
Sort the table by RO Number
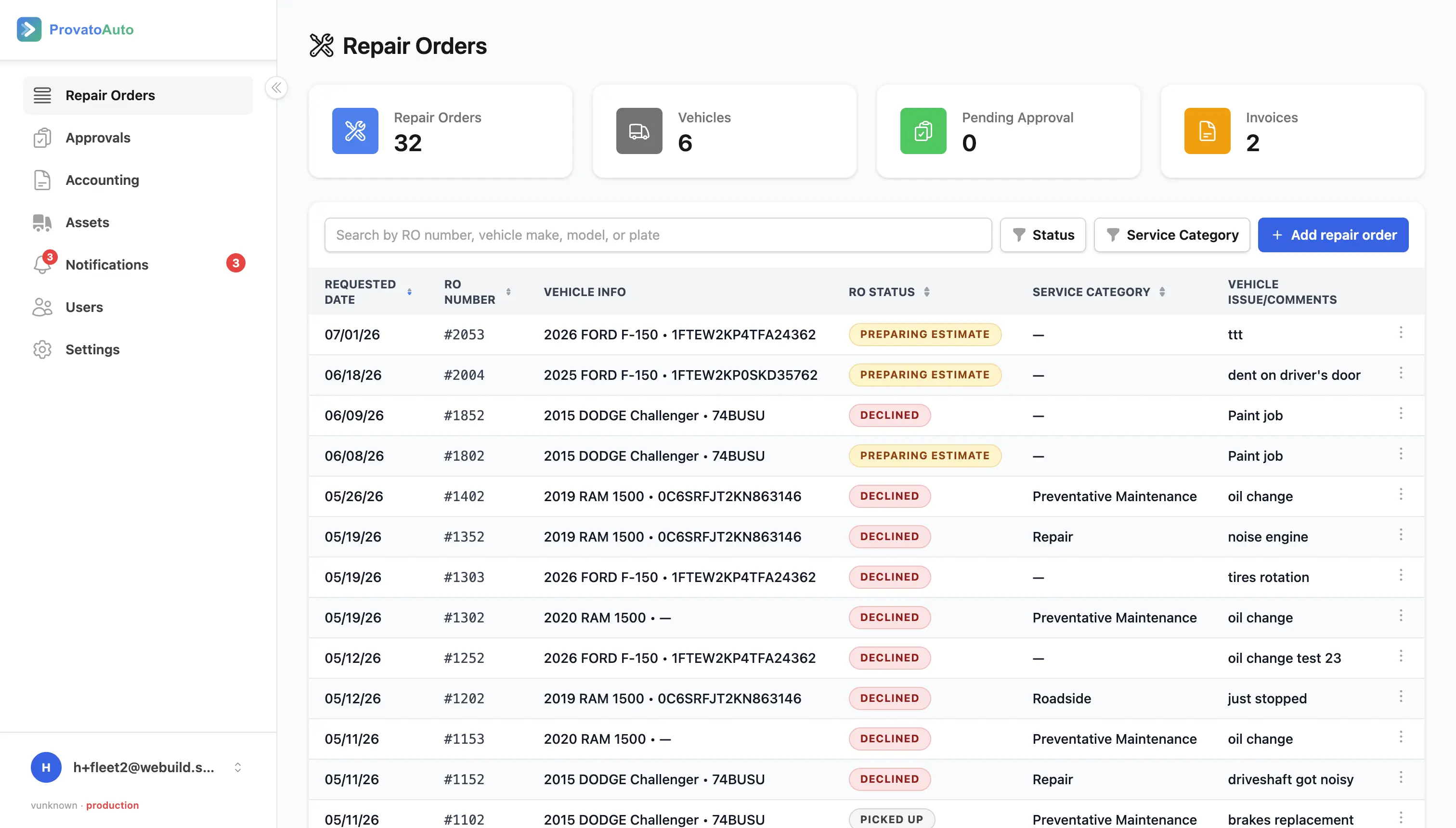508,292
